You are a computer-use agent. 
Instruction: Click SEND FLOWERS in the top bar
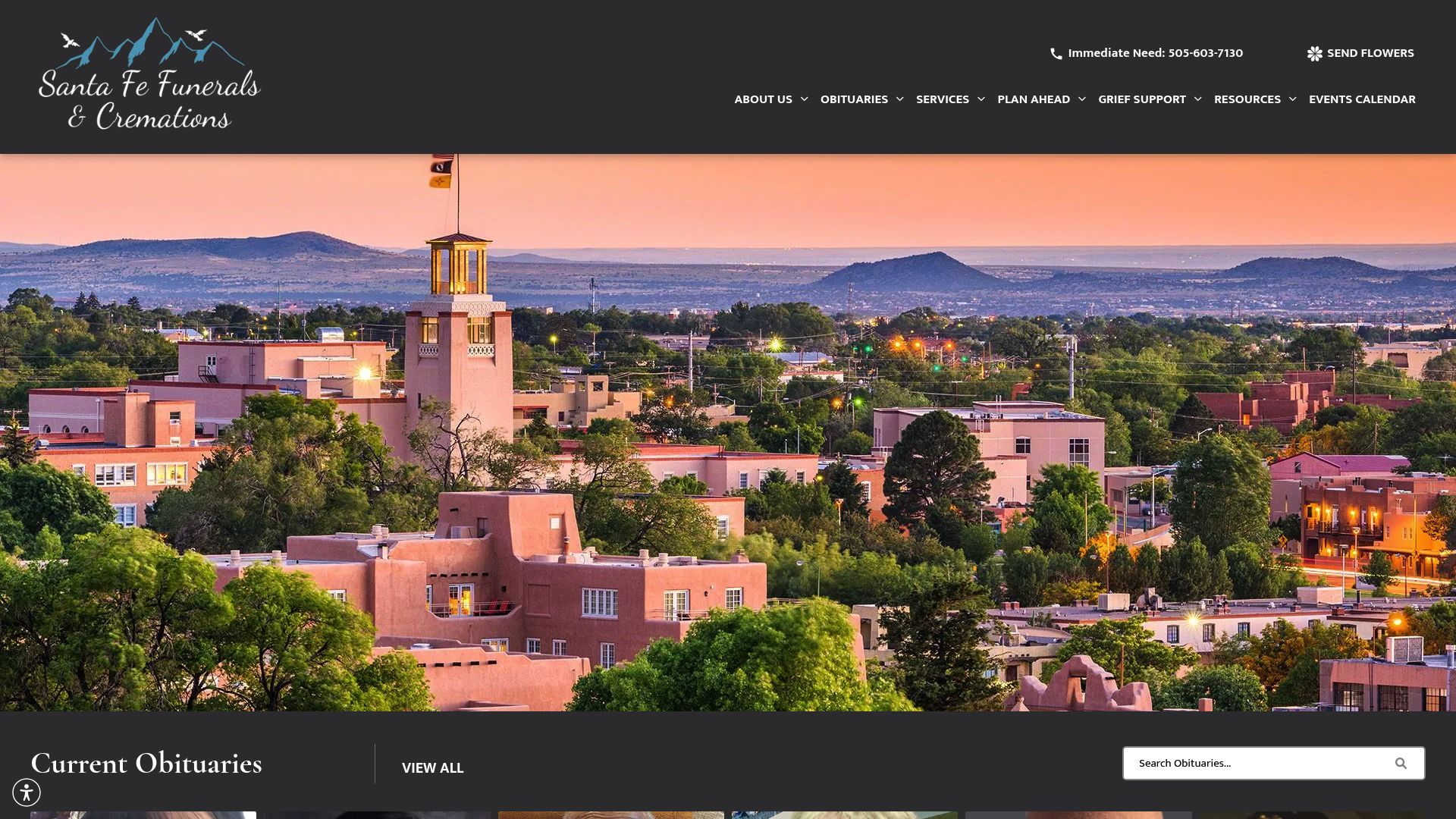point(1370,53)
